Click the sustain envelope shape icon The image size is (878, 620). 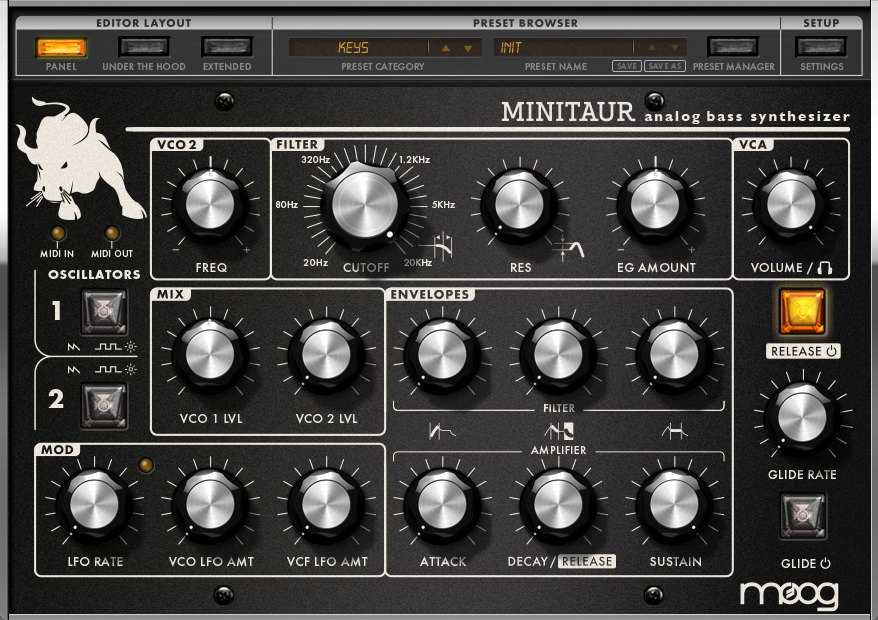(675, 431)
